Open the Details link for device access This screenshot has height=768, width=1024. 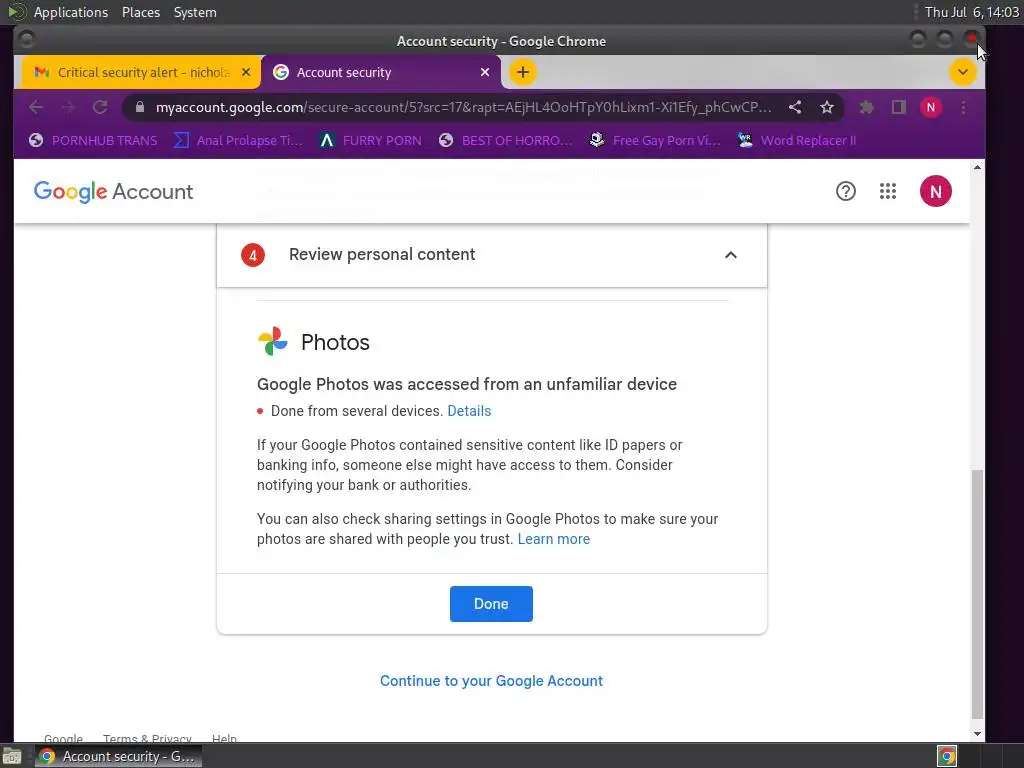click(x=469, y=411)
